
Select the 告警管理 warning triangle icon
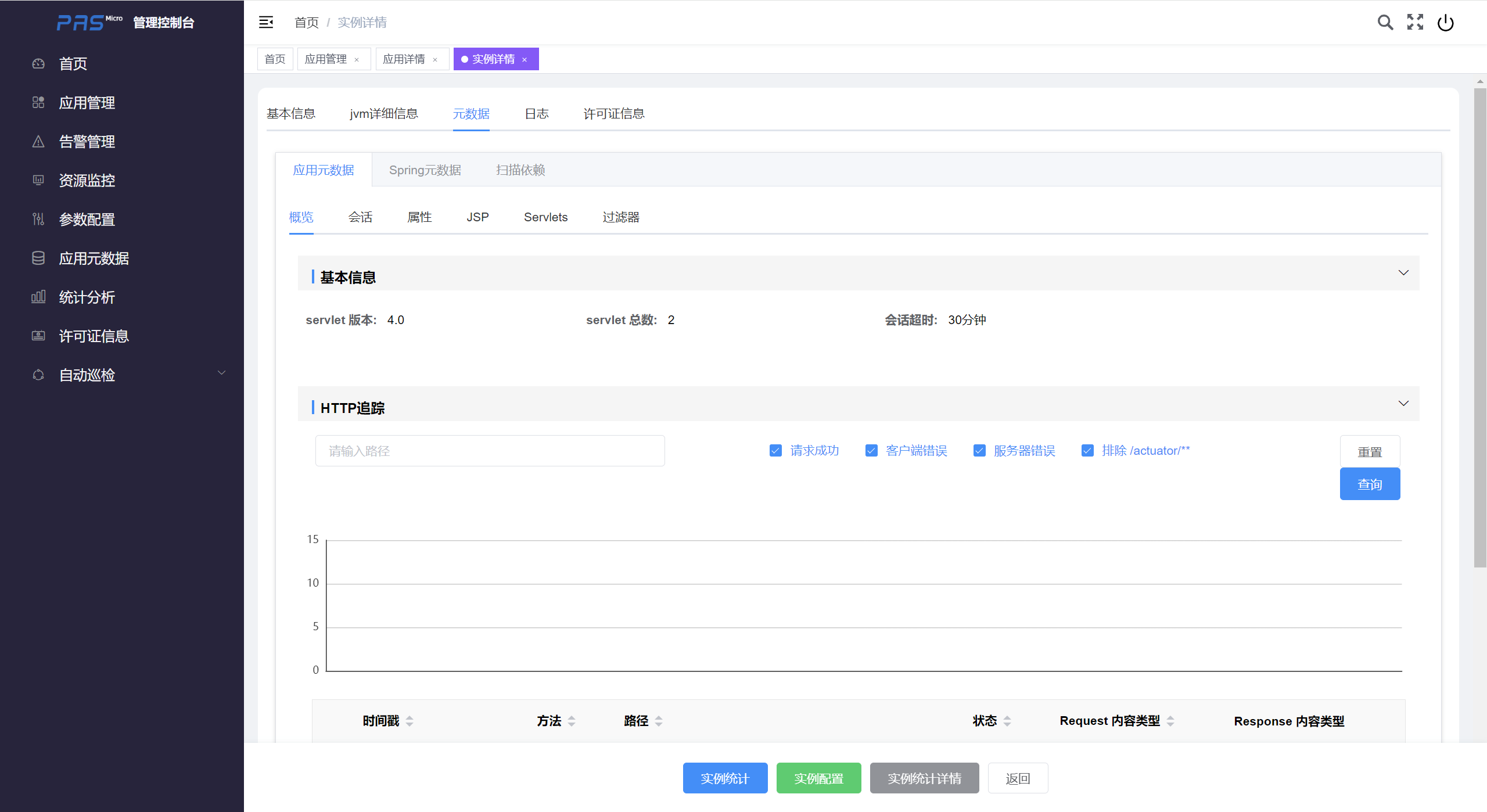coord(38,141)
